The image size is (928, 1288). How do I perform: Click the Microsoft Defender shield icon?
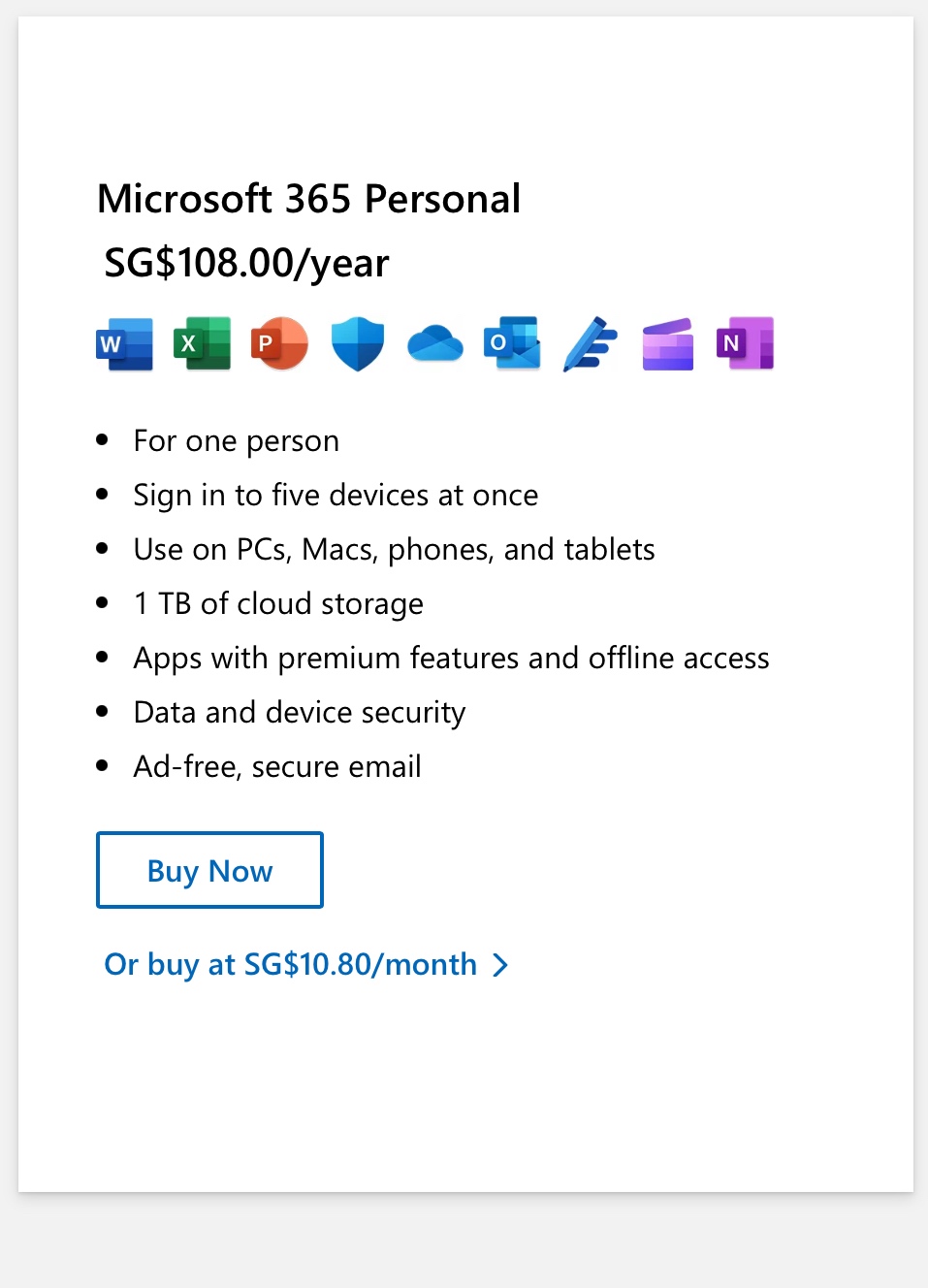pos(358,344)
